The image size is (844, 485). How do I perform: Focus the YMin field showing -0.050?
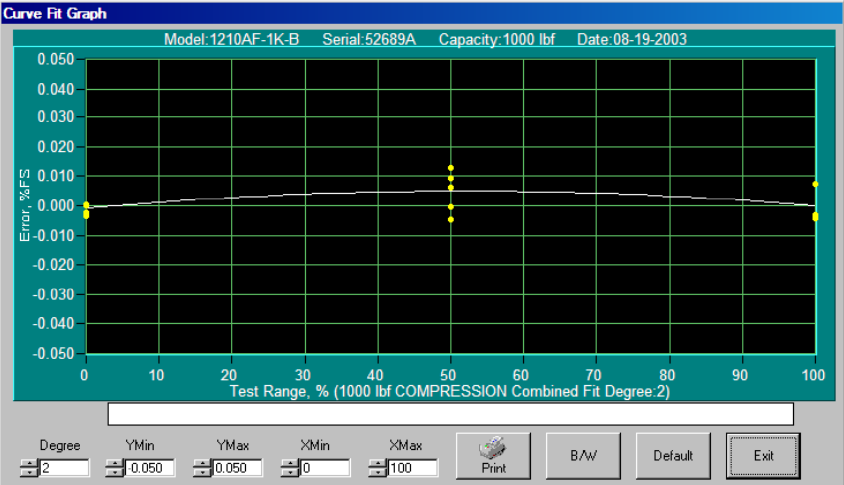[x=150, y=468]
